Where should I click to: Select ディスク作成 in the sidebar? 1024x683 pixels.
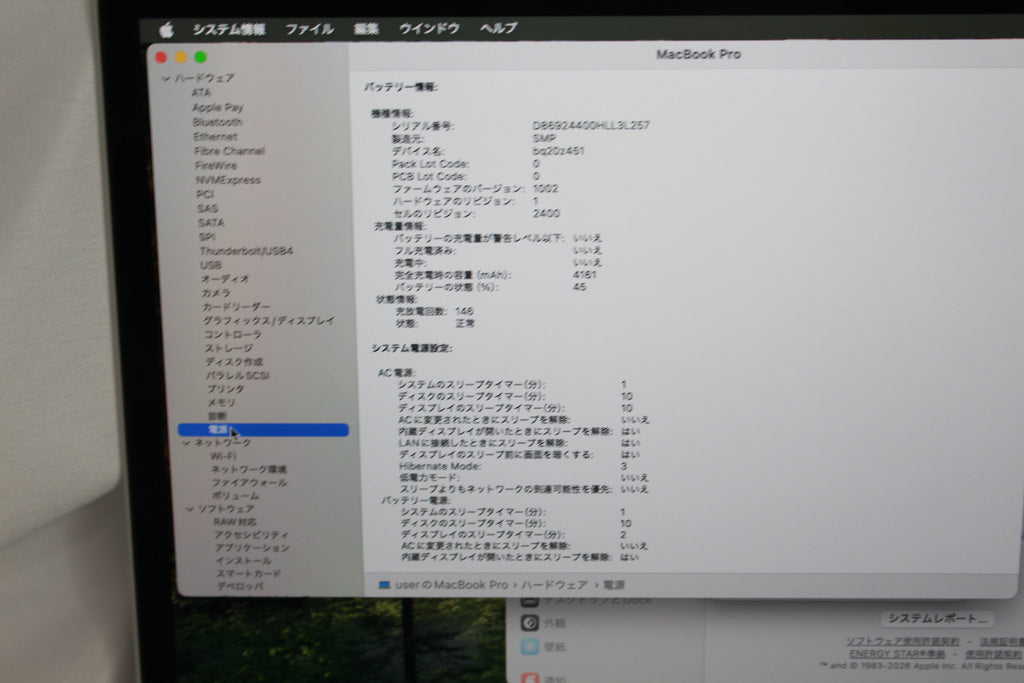pyautogui.click(x=234, y=362)
